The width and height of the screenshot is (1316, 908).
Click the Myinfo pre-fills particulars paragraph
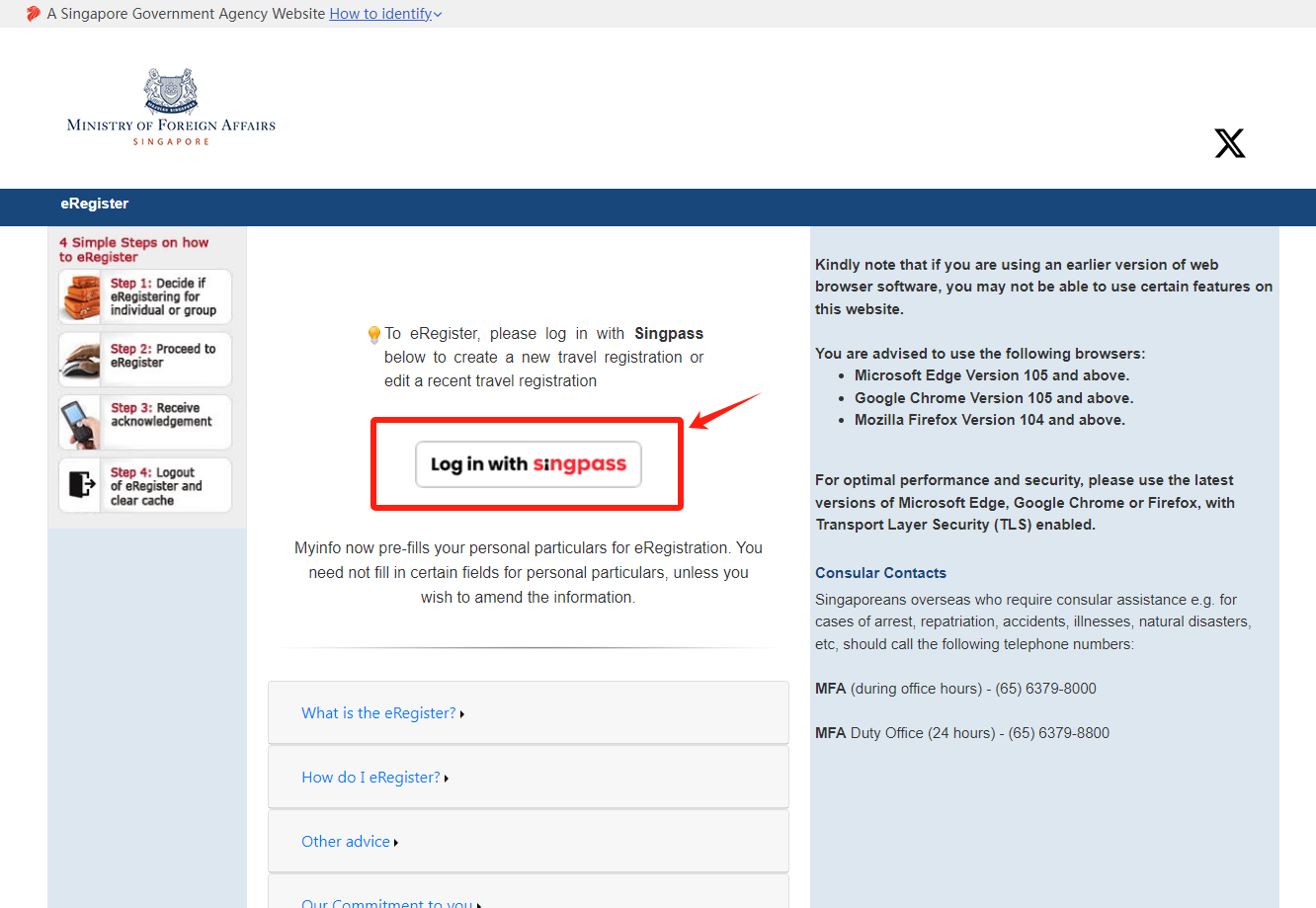[529, 573]
